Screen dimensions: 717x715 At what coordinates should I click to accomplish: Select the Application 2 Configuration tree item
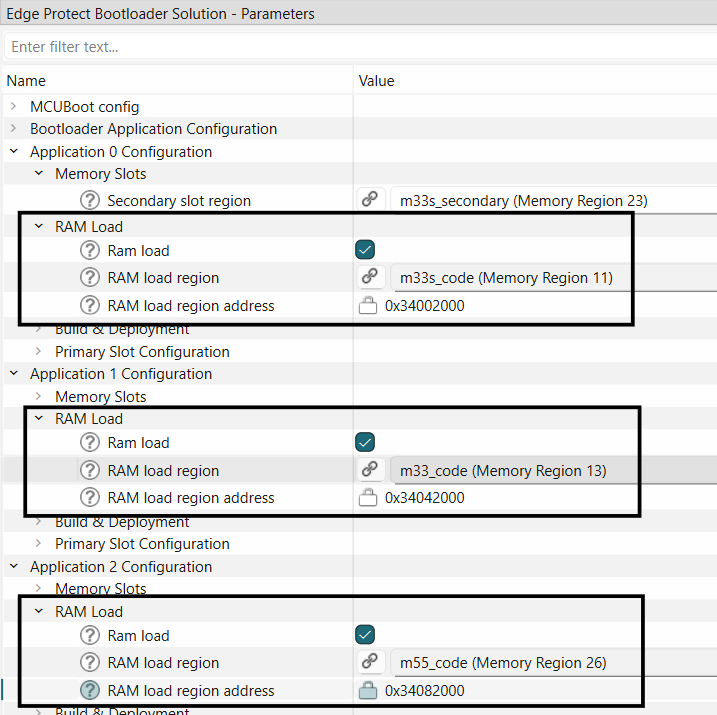point(120,566)
